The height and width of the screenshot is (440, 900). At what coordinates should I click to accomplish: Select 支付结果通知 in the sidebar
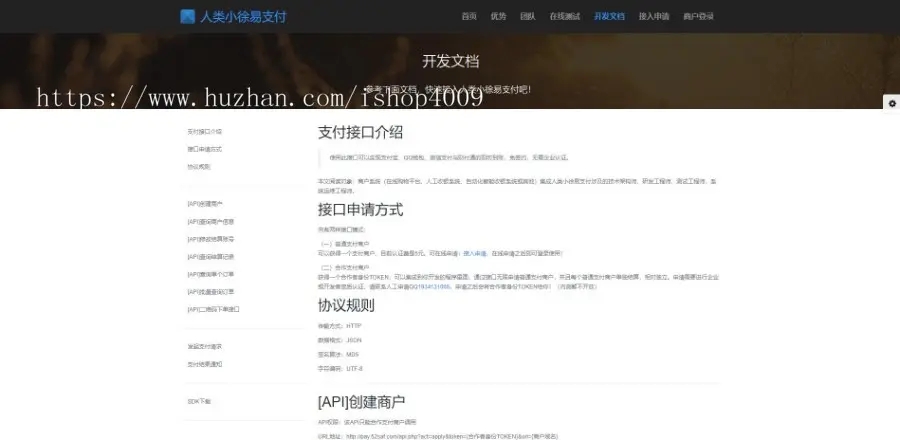coord(204,364)
